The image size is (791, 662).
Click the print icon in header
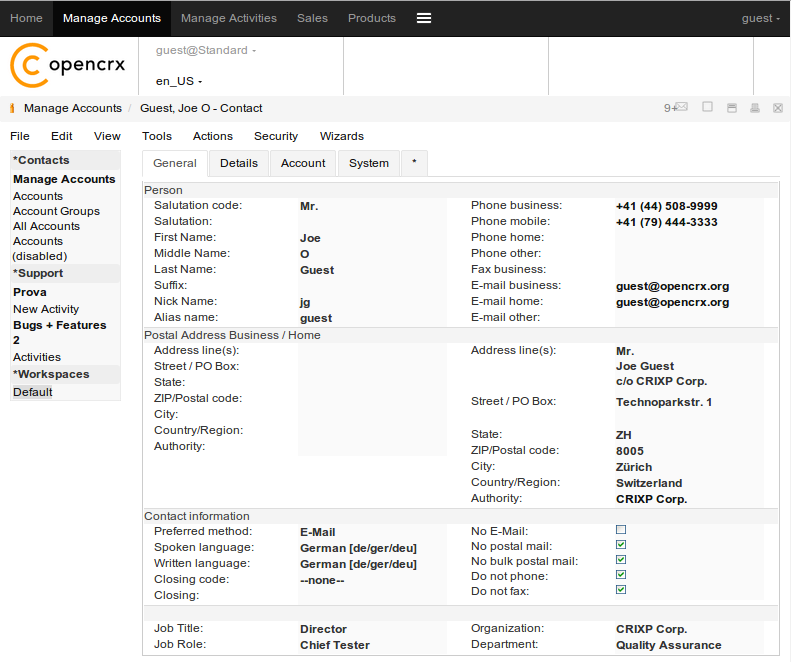(755, 108)
